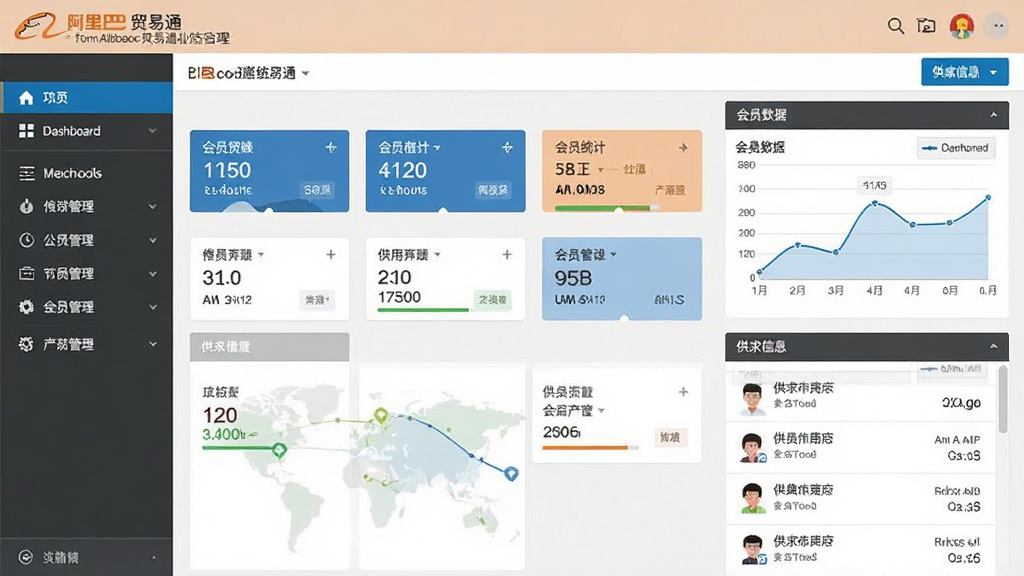The width and height of the screenshot is (1024, 576).
Task: Expand the 公员管理 sidebar chevron
Action: pos(152,240)
